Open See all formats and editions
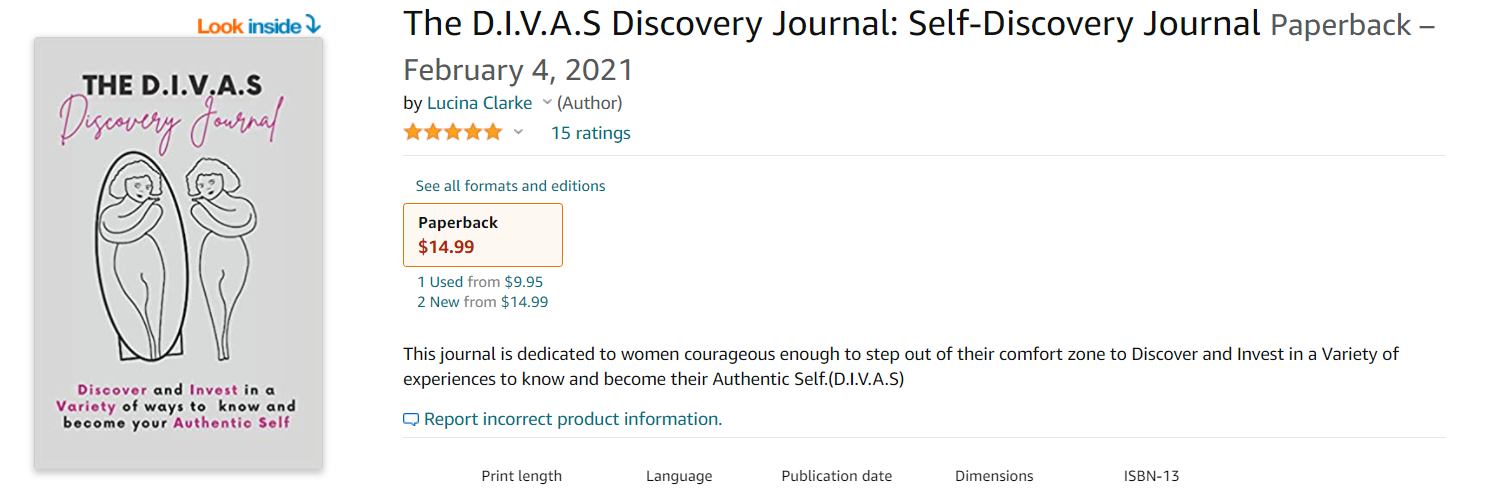 pyautogui.click(x=510, y=186)
